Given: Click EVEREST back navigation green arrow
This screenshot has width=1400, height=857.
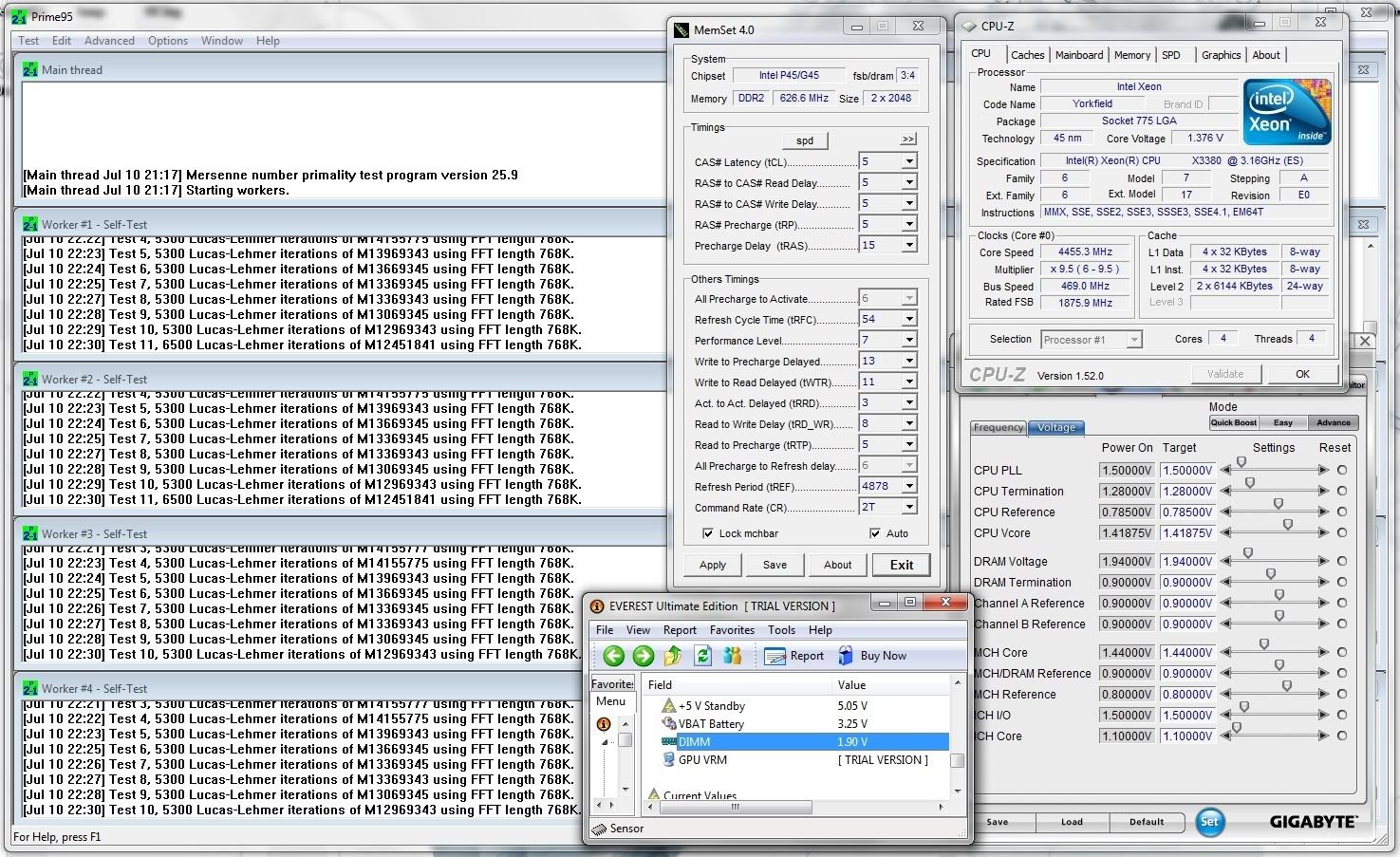Looking at the screenshot, I should click(614, 656).
